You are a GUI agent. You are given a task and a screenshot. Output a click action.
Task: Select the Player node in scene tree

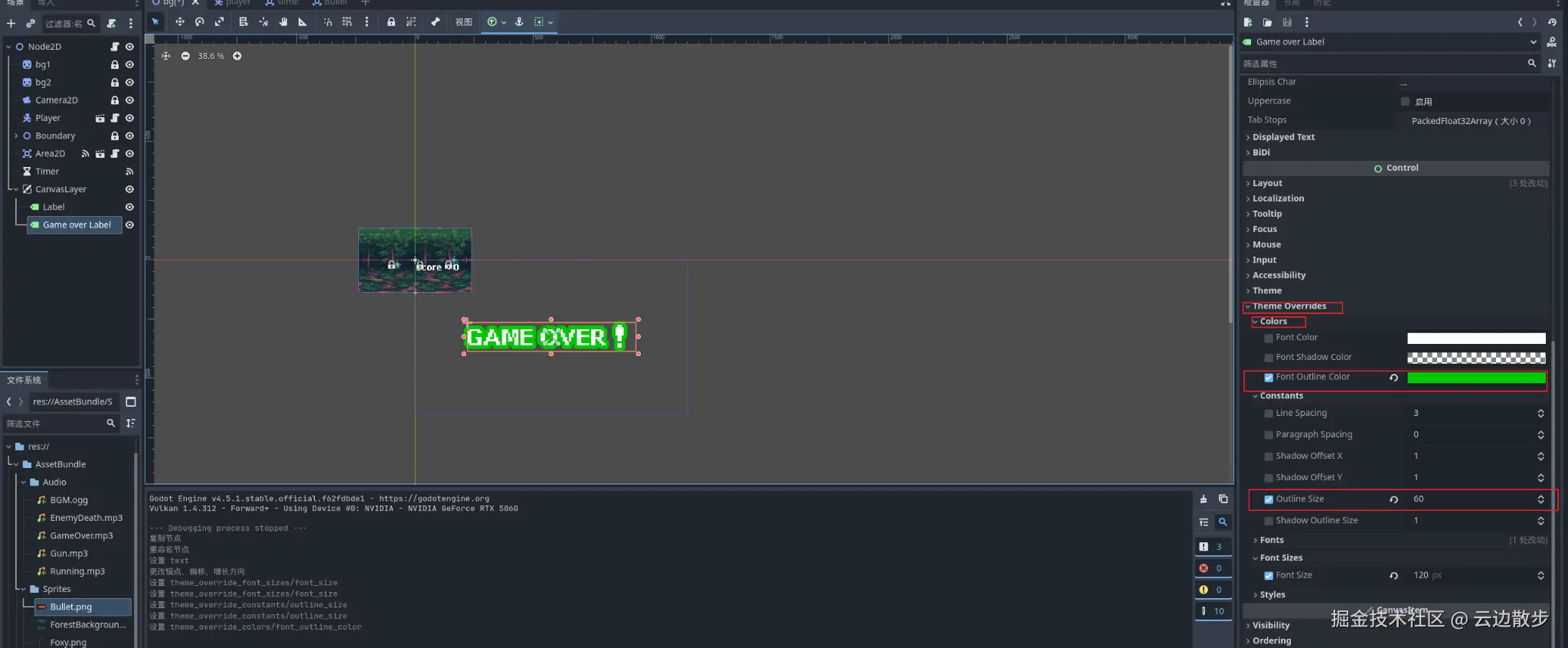[x=47, y=119]
